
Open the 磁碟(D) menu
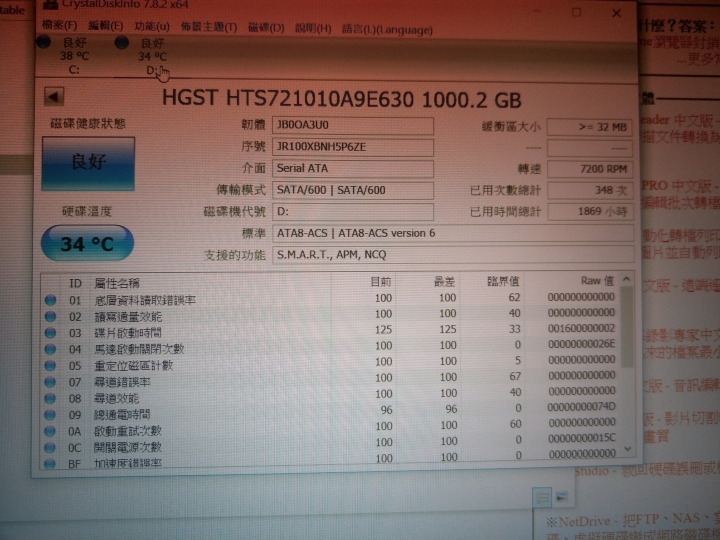click(266, 28)
